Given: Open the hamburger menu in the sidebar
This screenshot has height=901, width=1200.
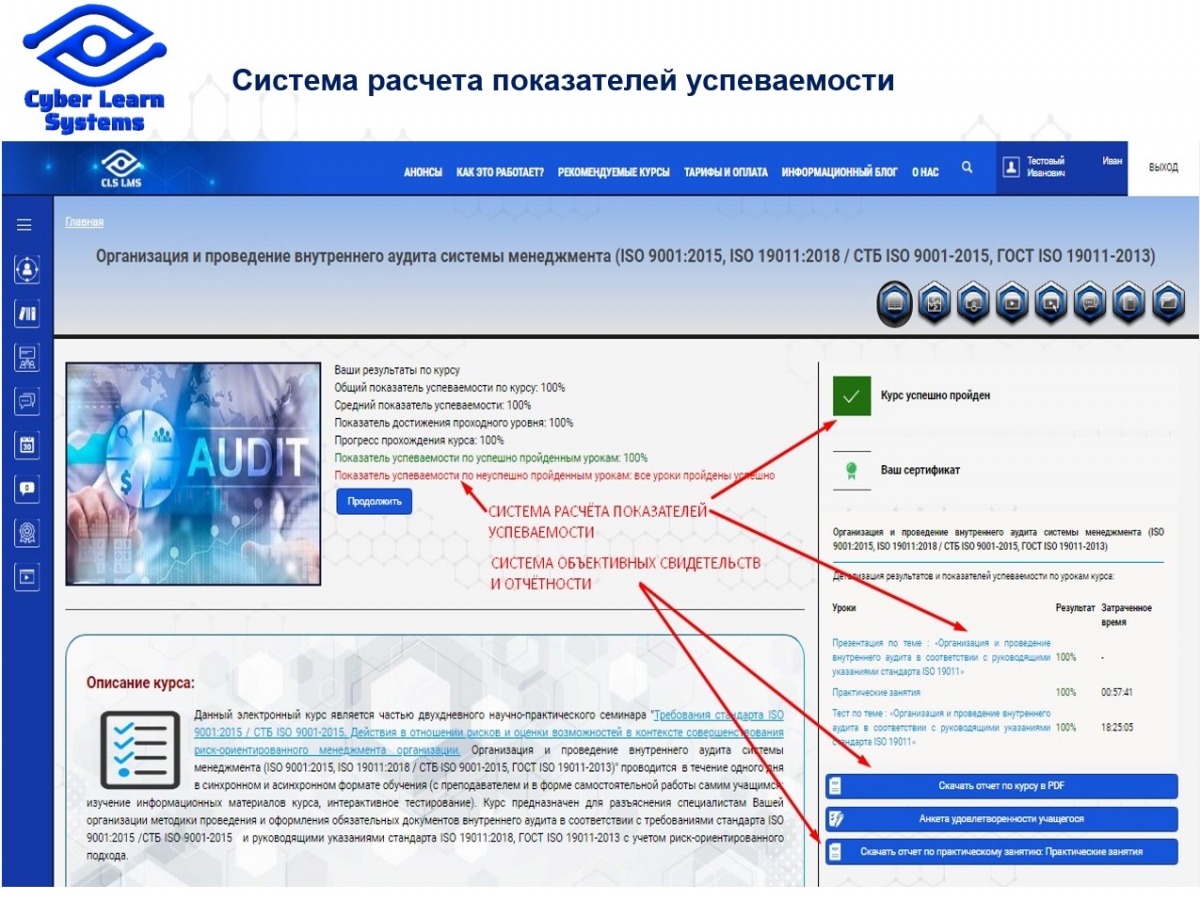Looking at the screenshot, I should [24, 225].
